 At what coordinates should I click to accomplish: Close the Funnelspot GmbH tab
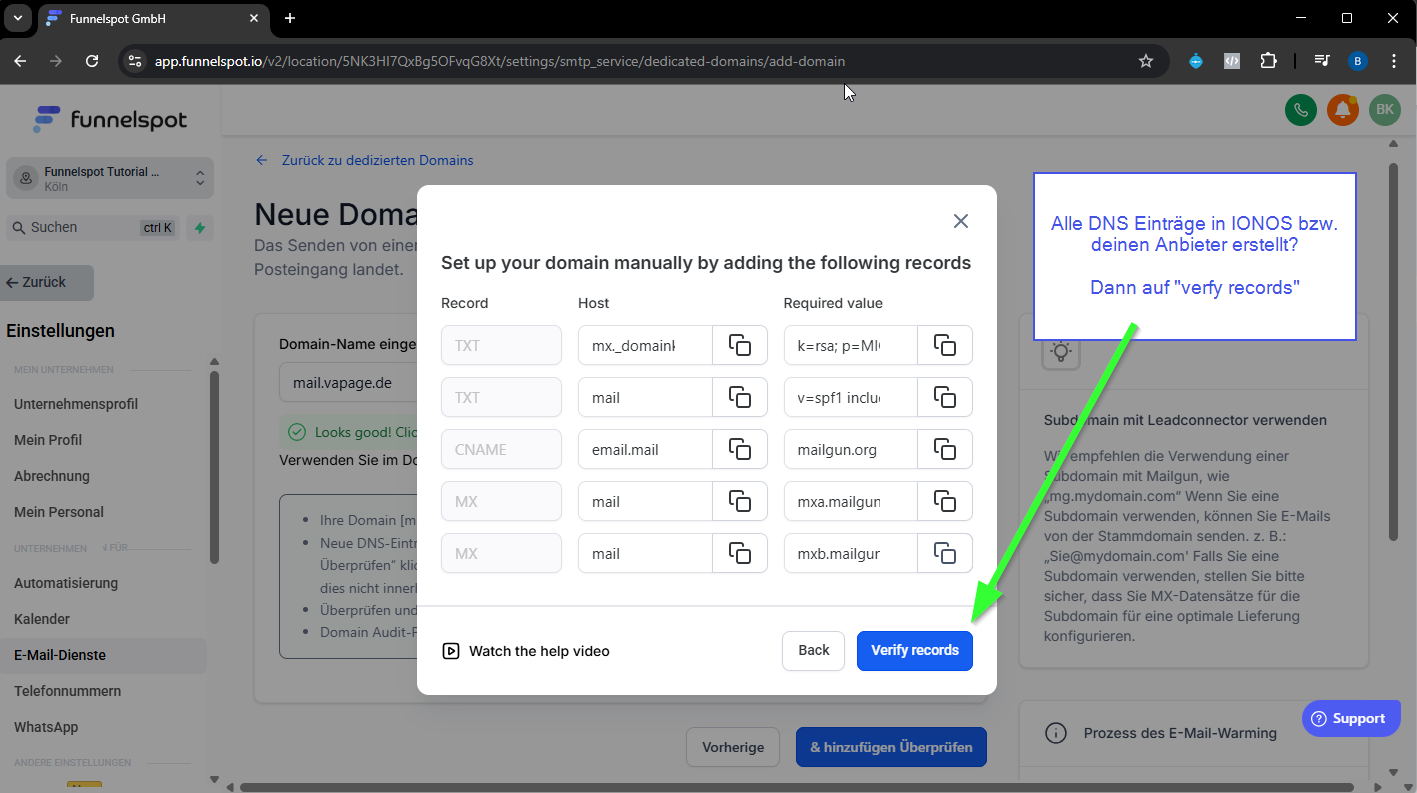(x=254, y=18)
